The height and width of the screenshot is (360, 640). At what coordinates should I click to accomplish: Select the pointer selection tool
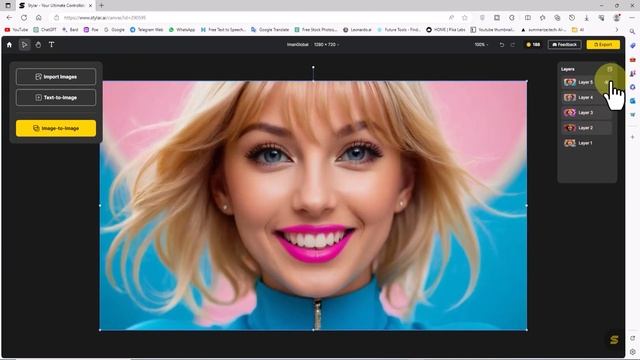pyautogui.click(x=24, y=44)
